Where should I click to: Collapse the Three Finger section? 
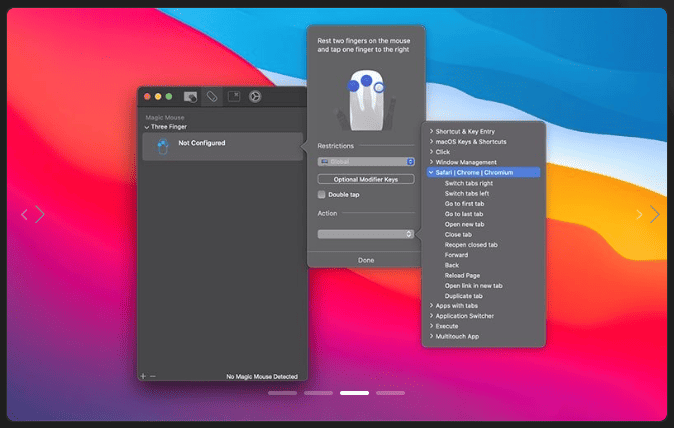(147, 127)
